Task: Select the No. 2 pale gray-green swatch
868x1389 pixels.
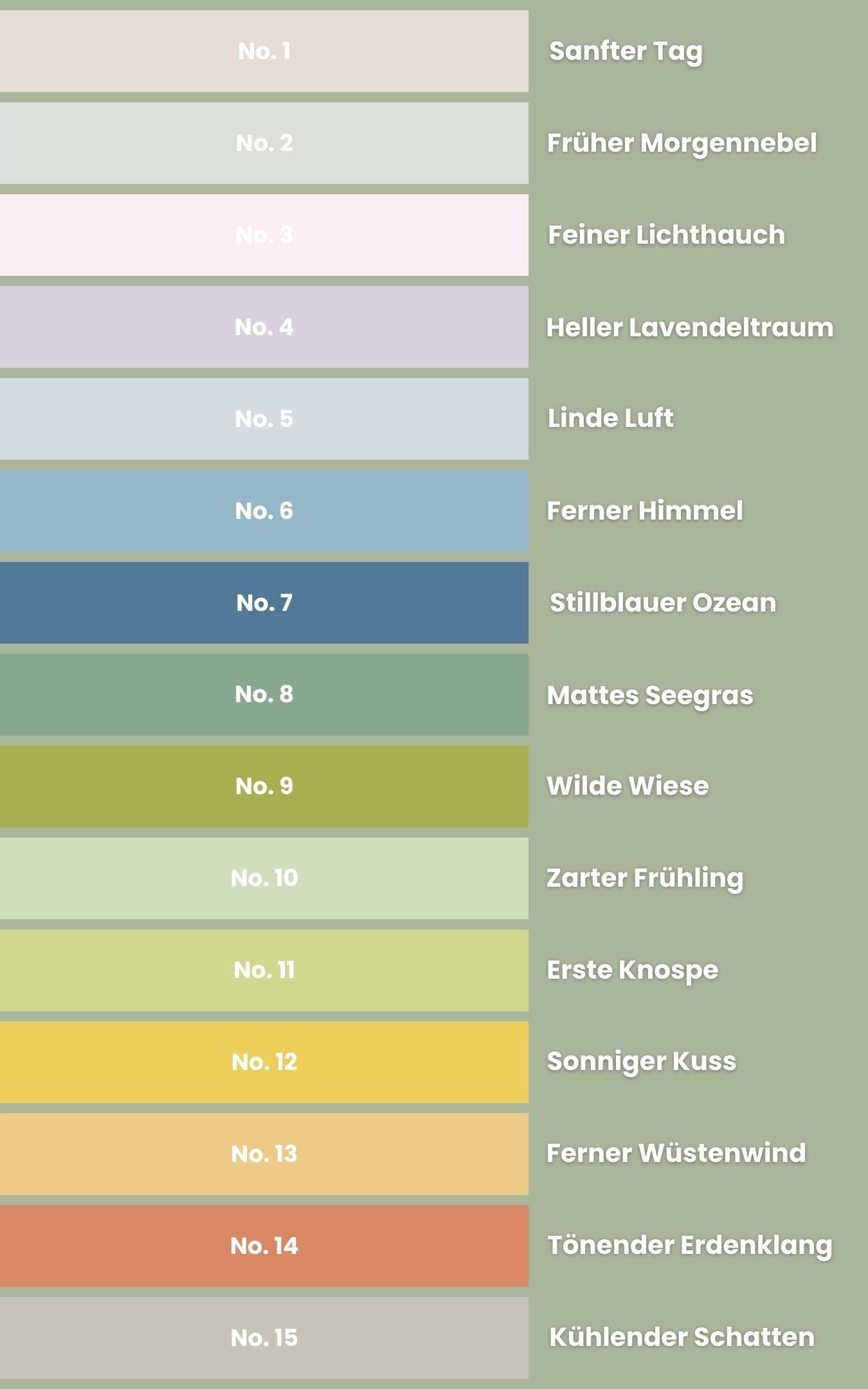Action: pos(264,143)
